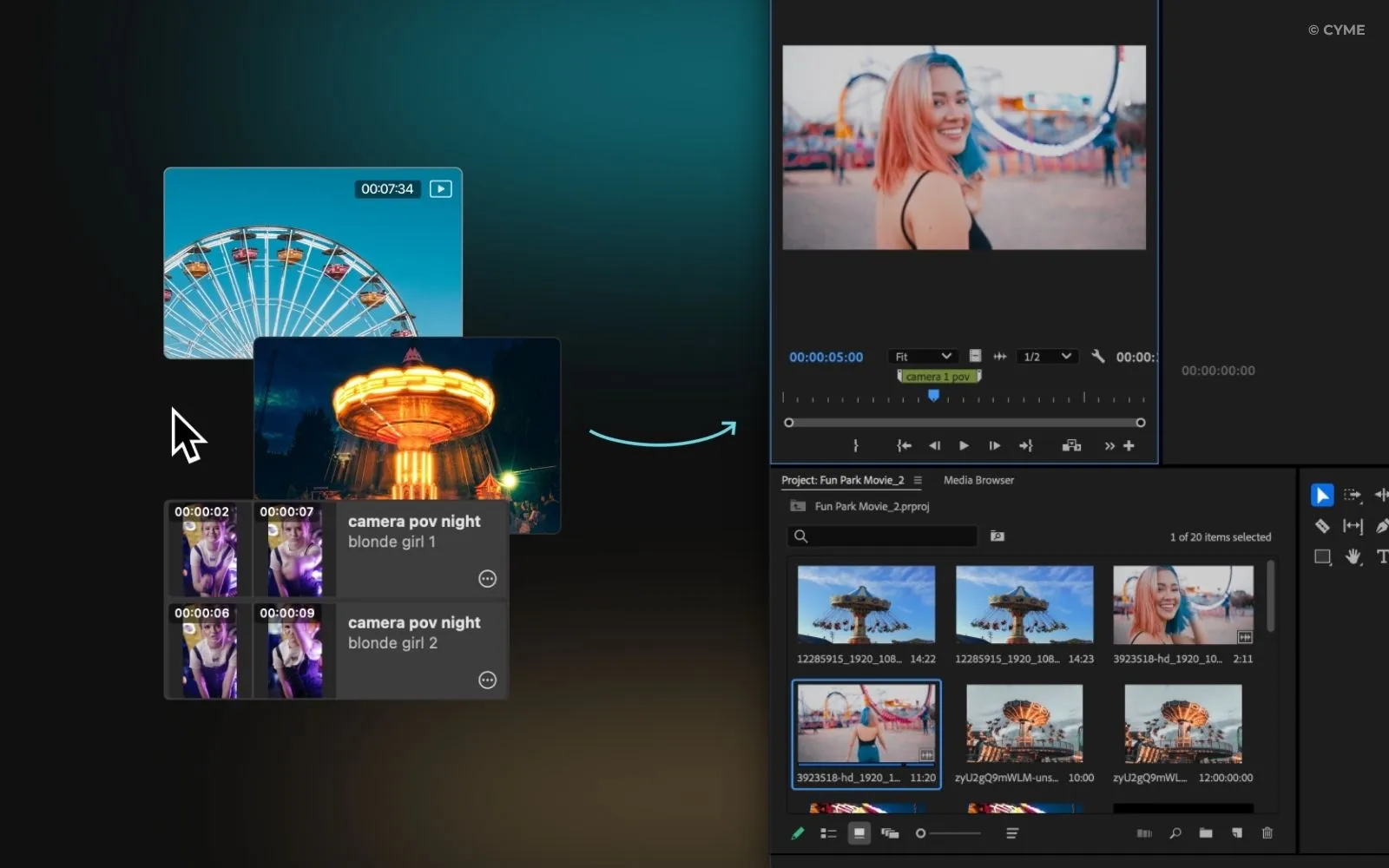
Task: Select the zyU2gQ9mWLM-uns clip 10:00
Action: 1024,734
